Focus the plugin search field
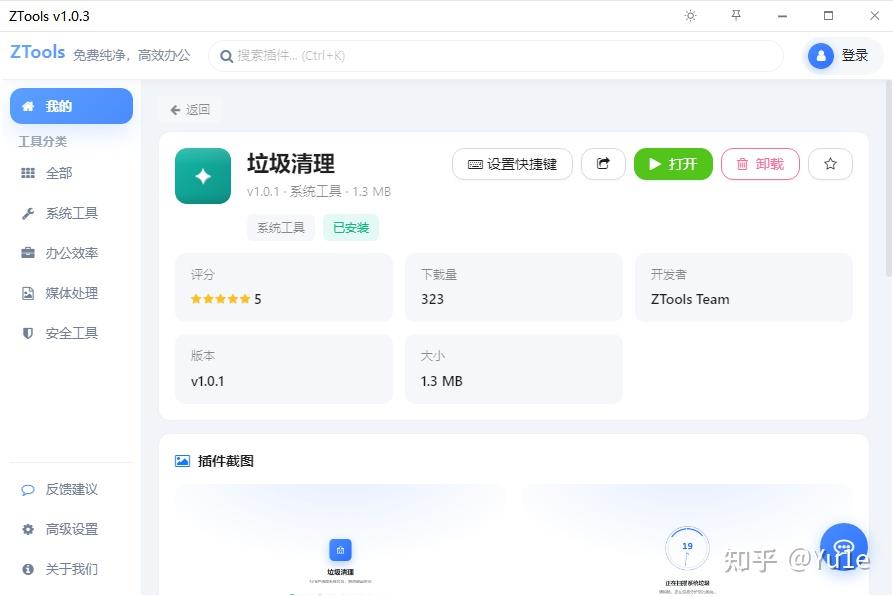The image size is (893, 597). [x=495, y=56]
